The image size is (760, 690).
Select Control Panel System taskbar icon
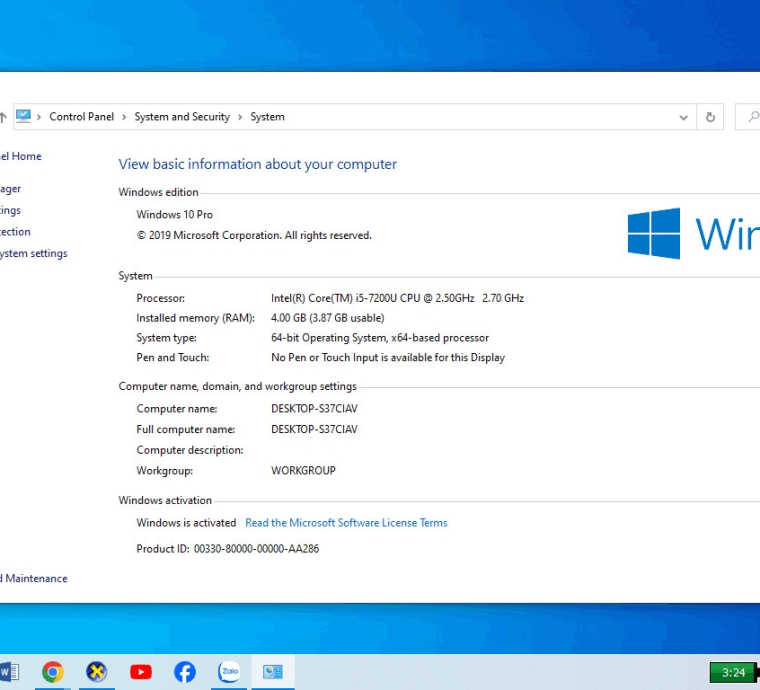[273, 672]
